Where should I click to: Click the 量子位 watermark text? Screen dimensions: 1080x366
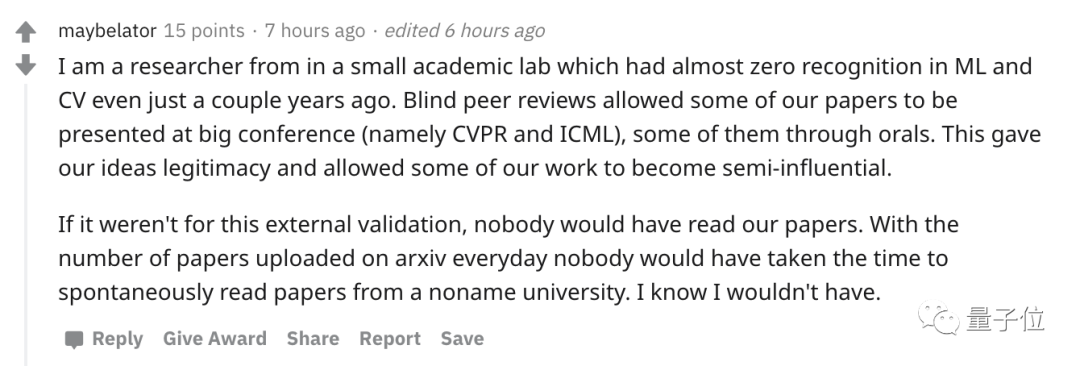click(1006, 320)
